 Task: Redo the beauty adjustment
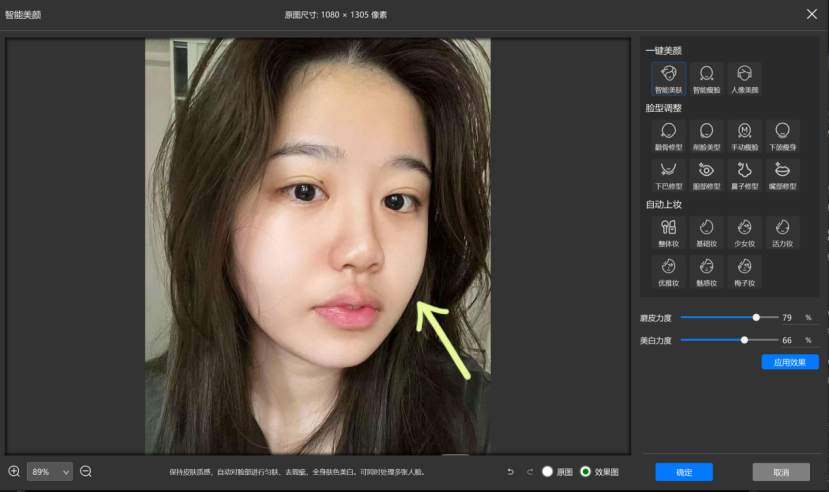tap(529, 472)
